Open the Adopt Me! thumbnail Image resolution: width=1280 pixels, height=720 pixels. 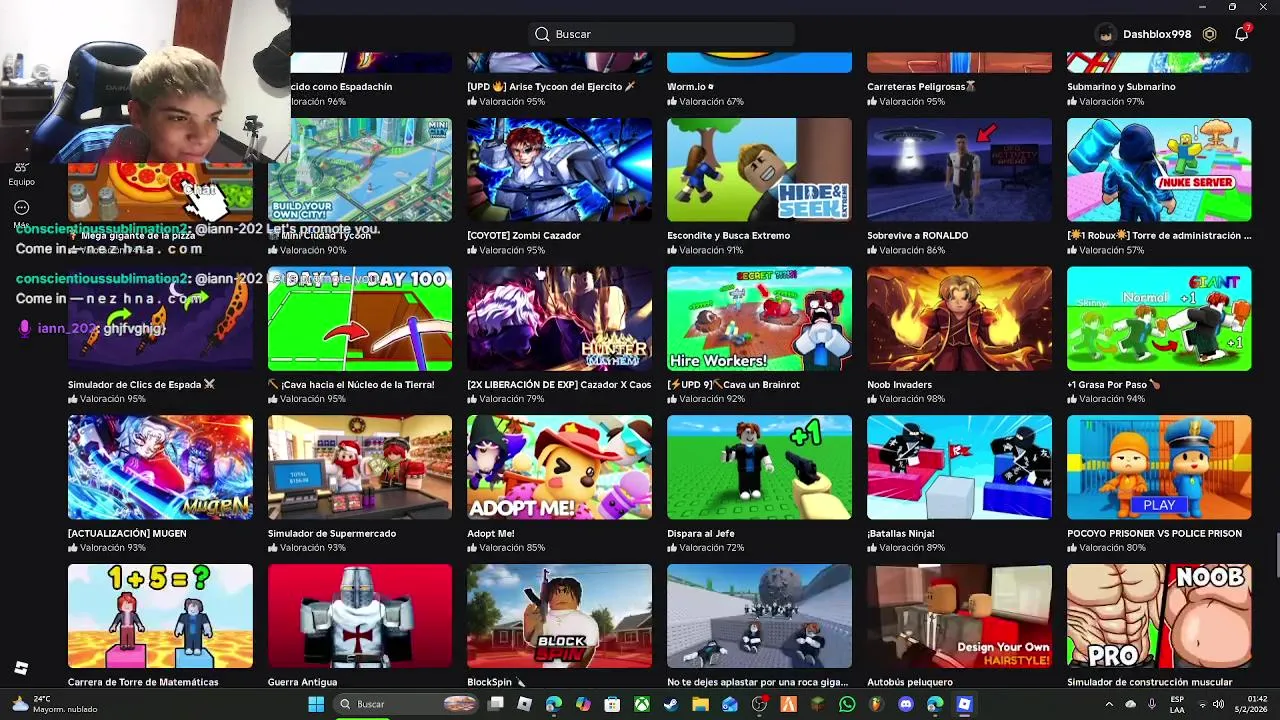[559, 467]
